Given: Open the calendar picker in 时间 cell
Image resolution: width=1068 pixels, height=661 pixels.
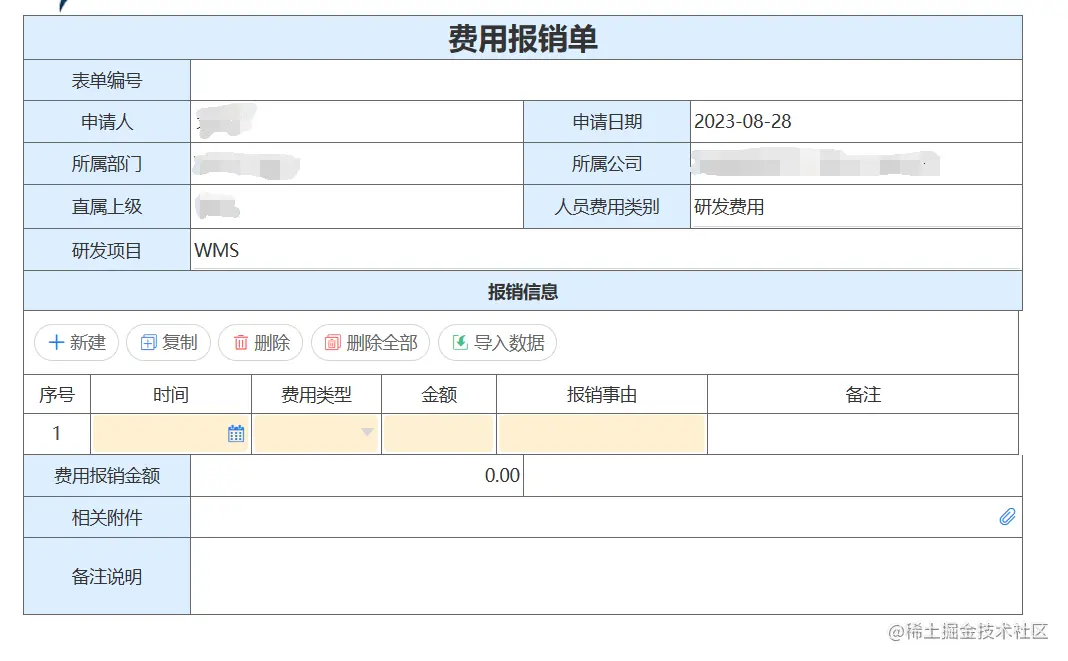Looking at the screenshot, I should pos(236,434).
